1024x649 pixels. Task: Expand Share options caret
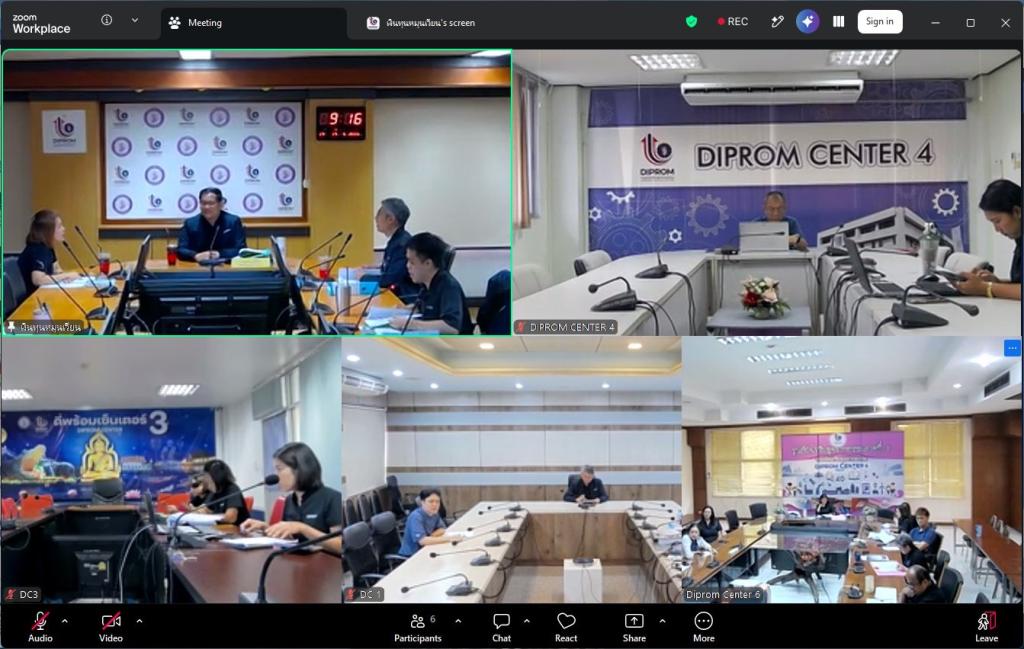click(662, 621)
